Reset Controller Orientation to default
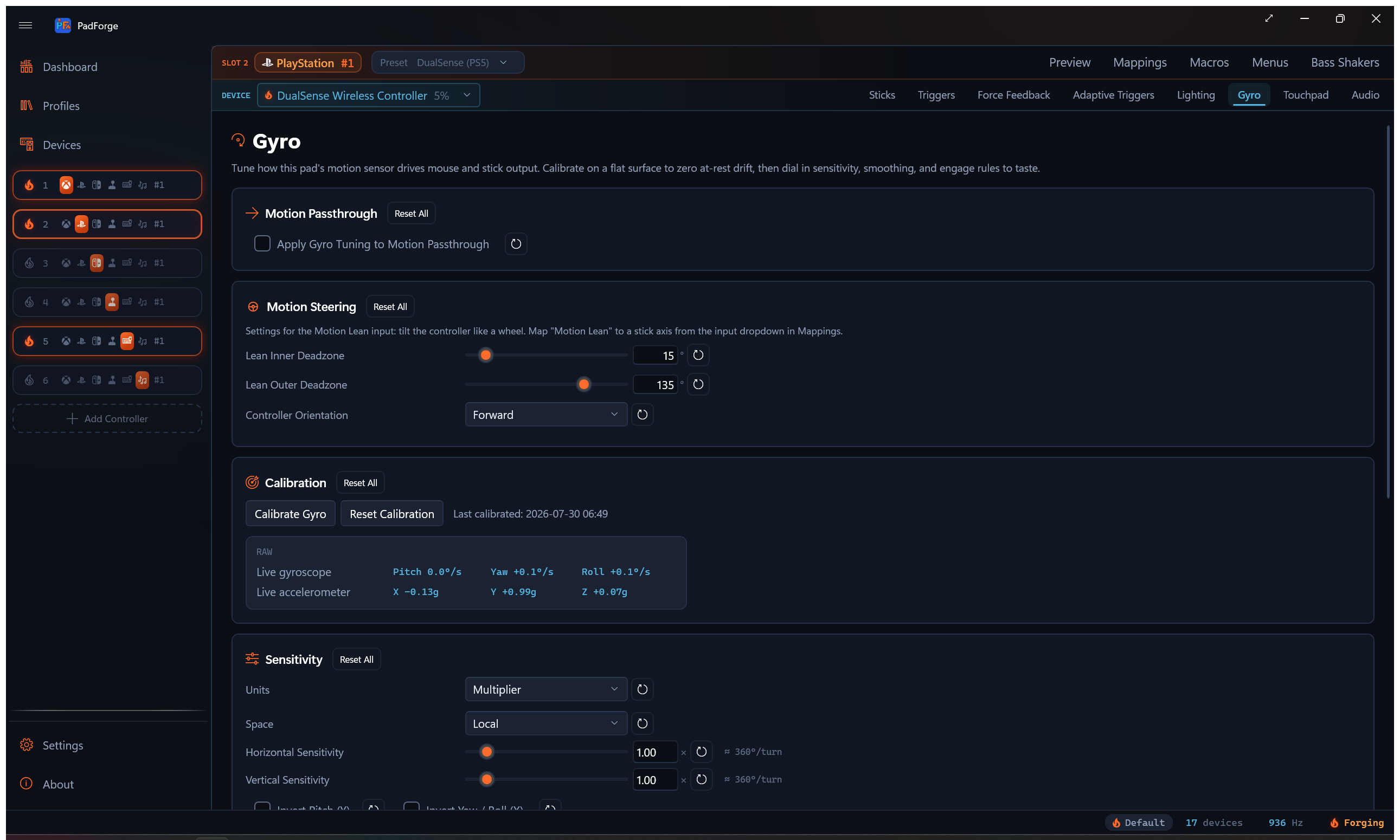Screen dimensions: 1400x840 click(642, 415)
